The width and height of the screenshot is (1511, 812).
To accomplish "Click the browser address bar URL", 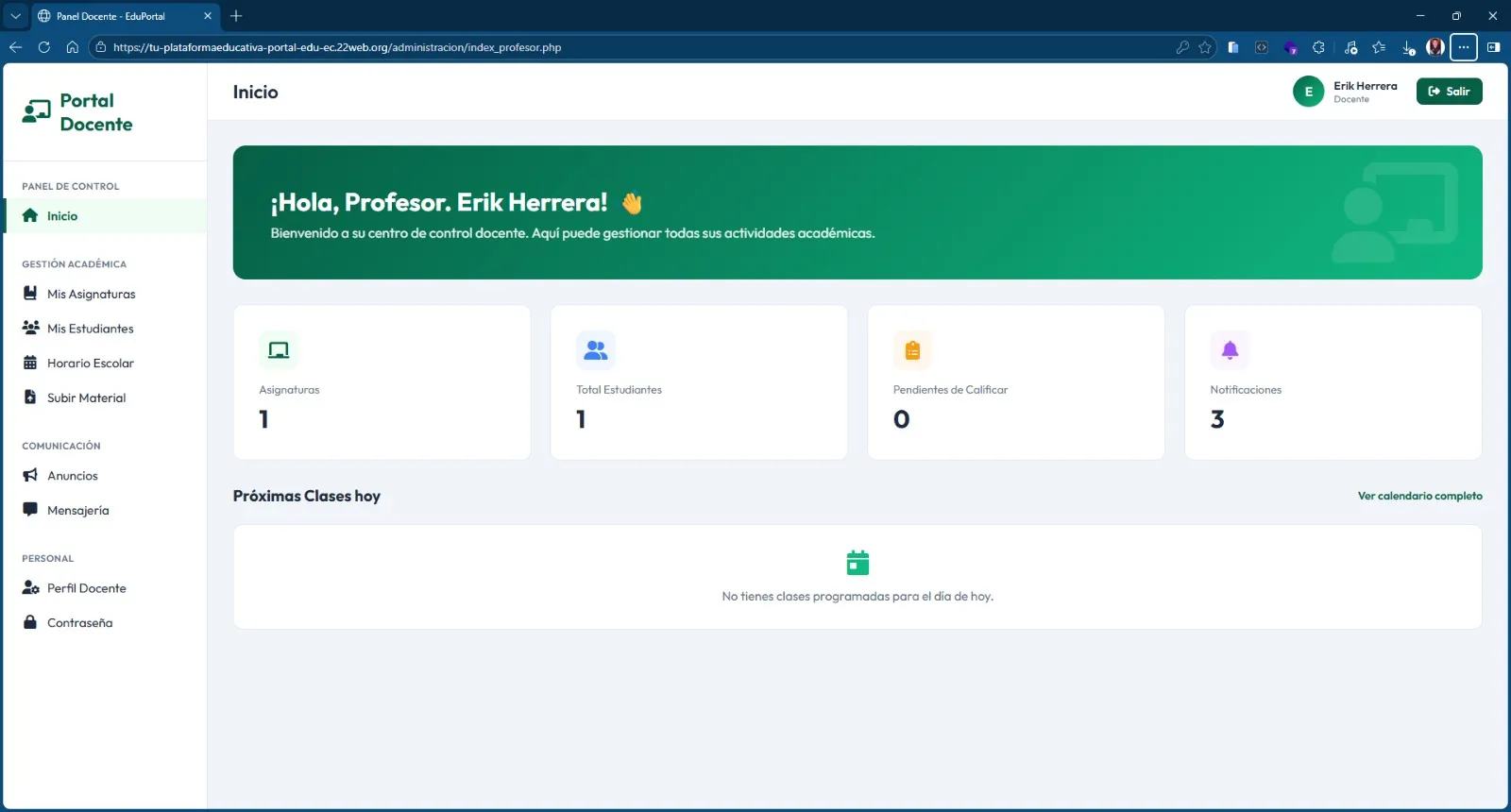I will pyautogui.click(x=337, y=47).
